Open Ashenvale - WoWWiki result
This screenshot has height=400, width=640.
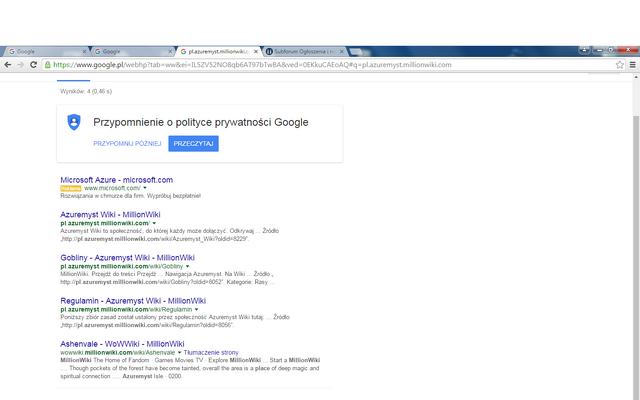[122, 344]
